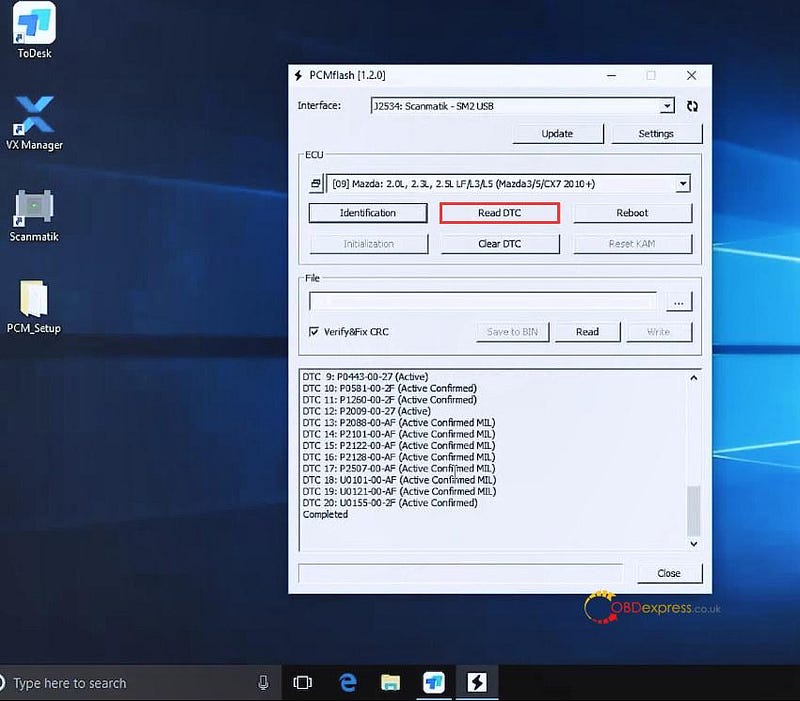Click the Initialization button

(368, 244)
